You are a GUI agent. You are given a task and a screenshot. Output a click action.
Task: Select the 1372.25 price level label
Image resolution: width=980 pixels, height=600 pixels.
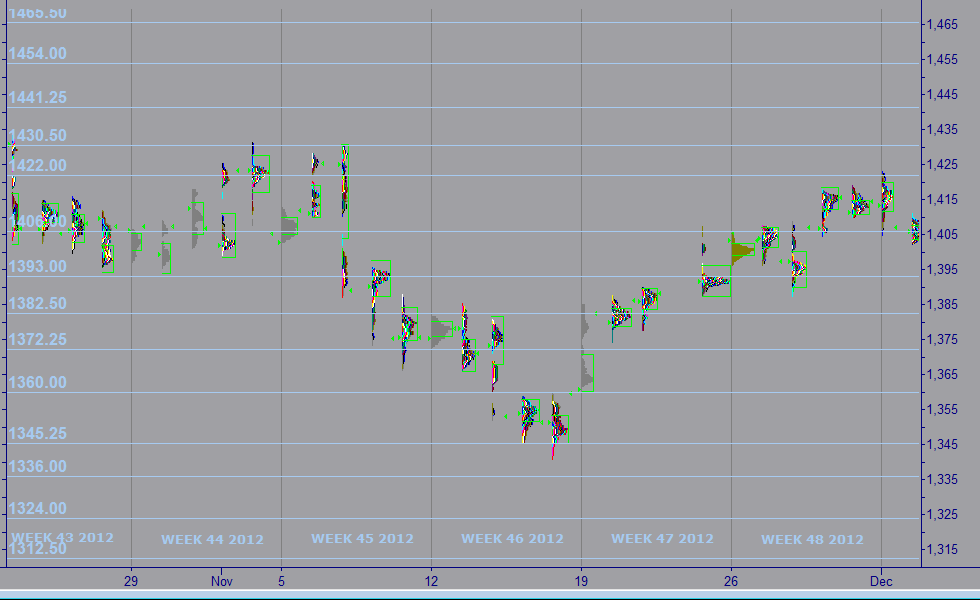point(38,340)
